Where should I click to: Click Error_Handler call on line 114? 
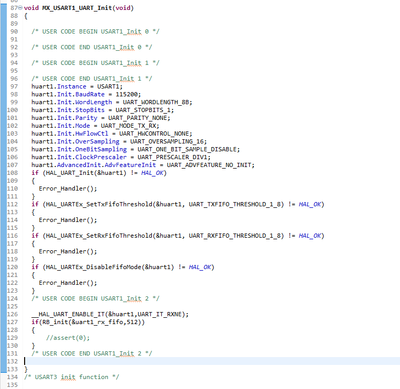click(68, 220)
